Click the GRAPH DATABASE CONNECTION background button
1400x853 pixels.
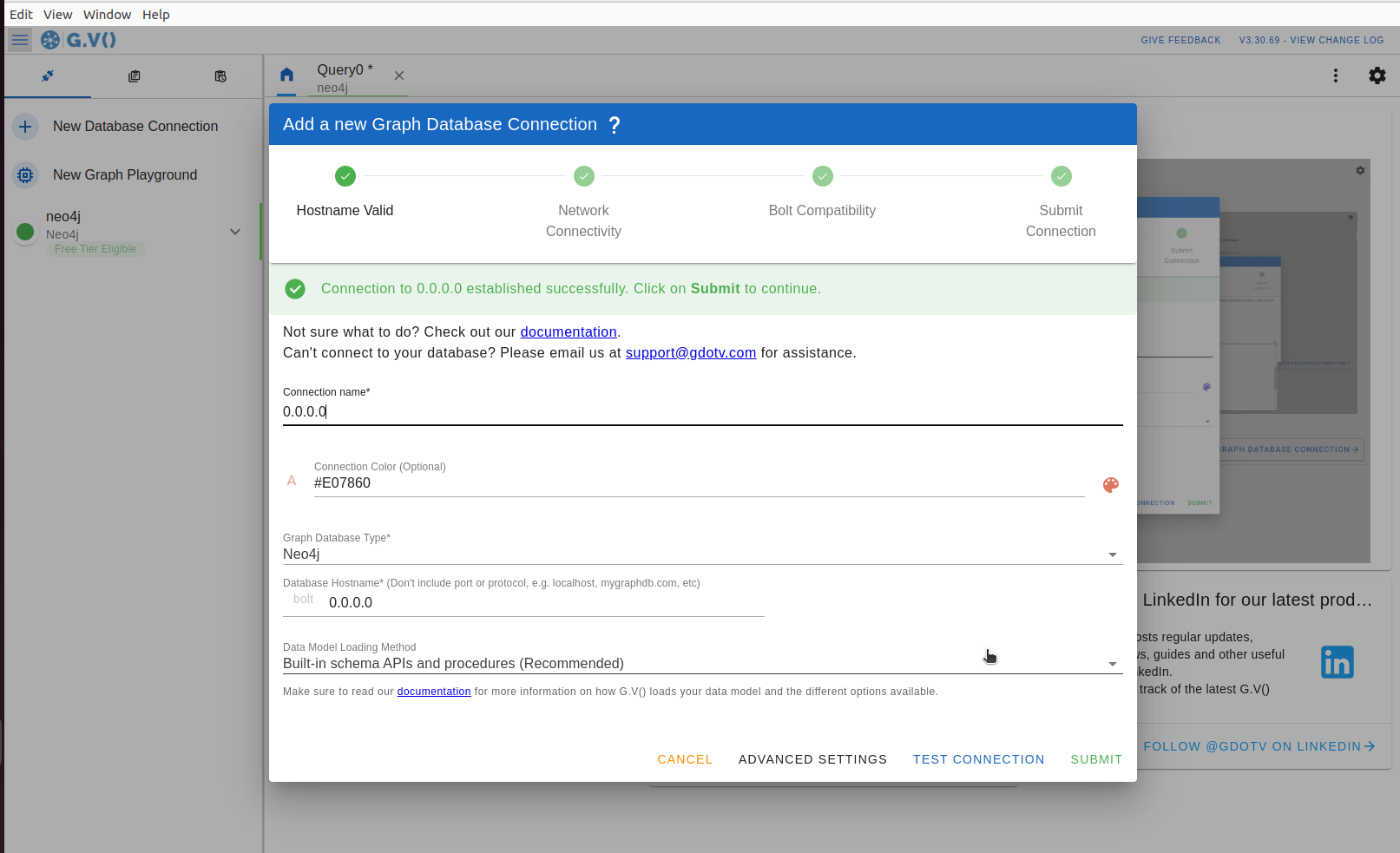pos(1289,449)
